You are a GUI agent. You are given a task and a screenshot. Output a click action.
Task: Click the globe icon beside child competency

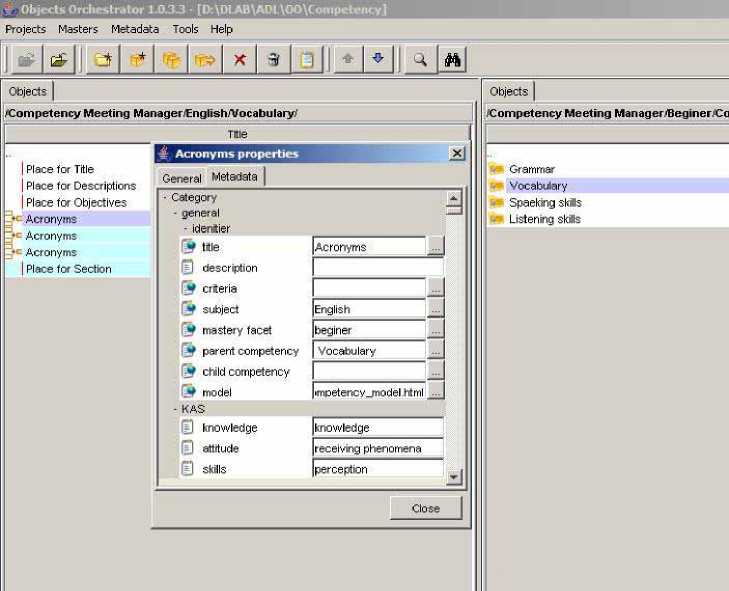tap(189, 371)
